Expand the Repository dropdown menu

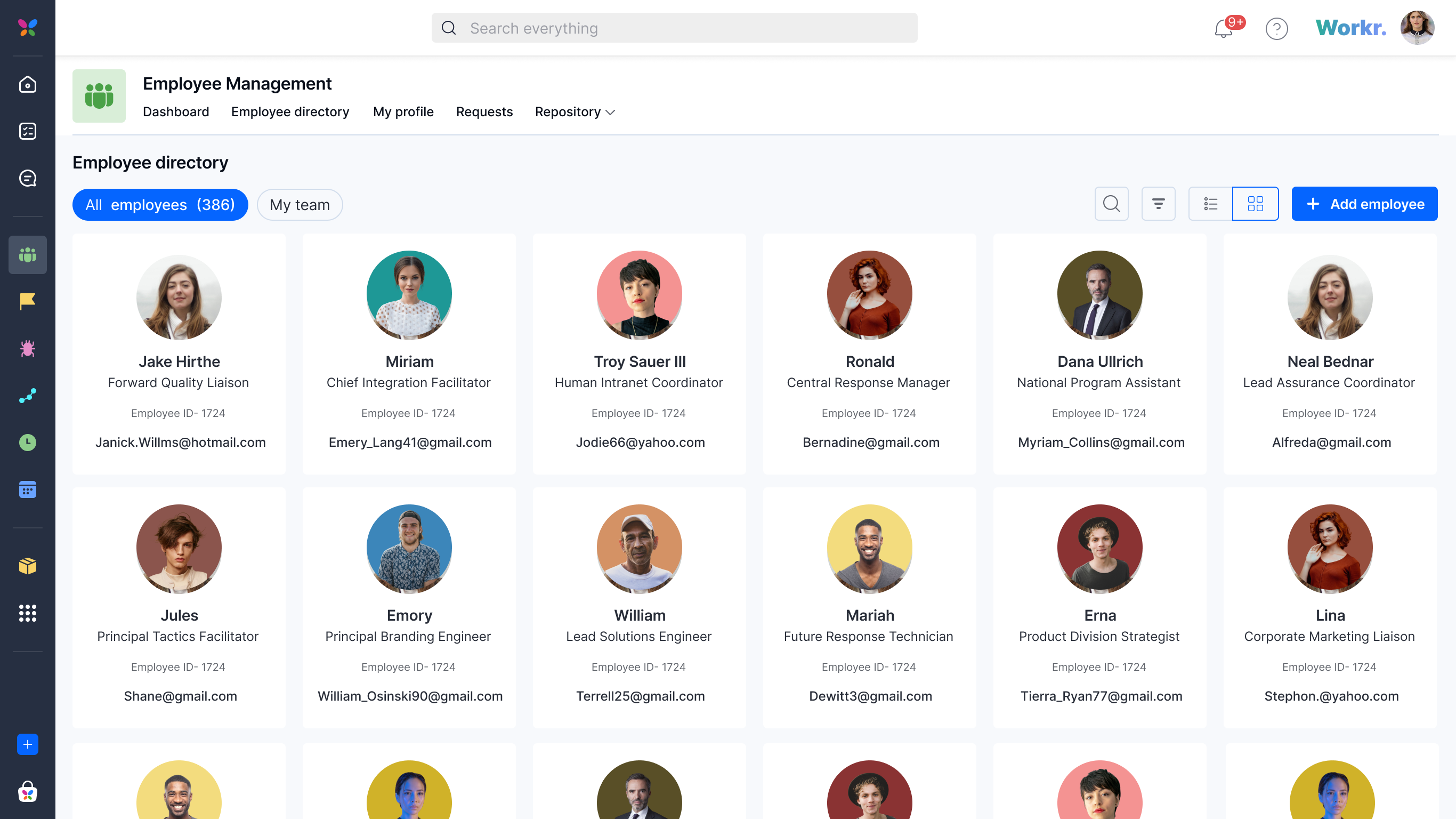575,112
